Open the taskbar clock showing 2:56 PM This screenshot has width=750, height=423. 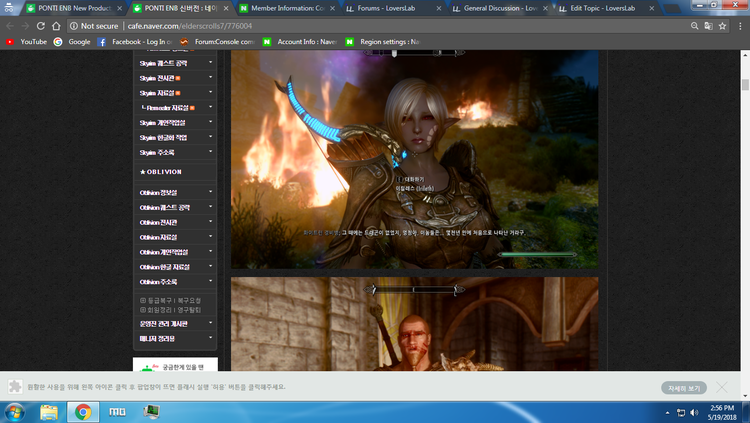click(x=722, y=412)
